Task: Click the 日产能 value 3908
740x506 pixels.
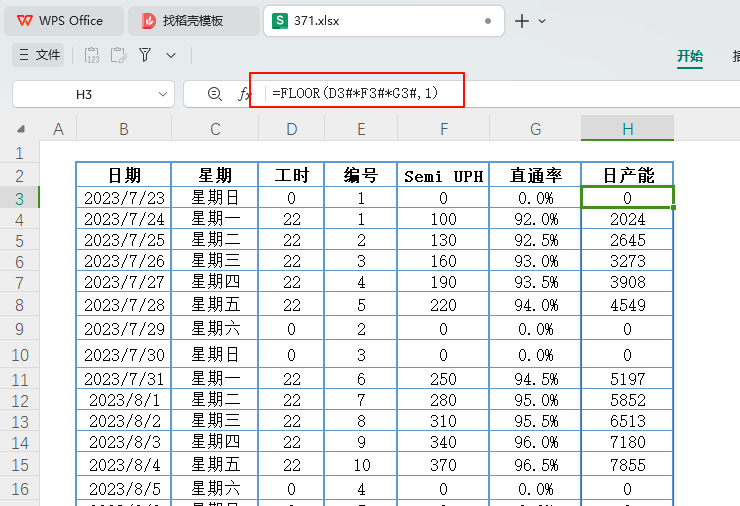Action: (627, 282)
